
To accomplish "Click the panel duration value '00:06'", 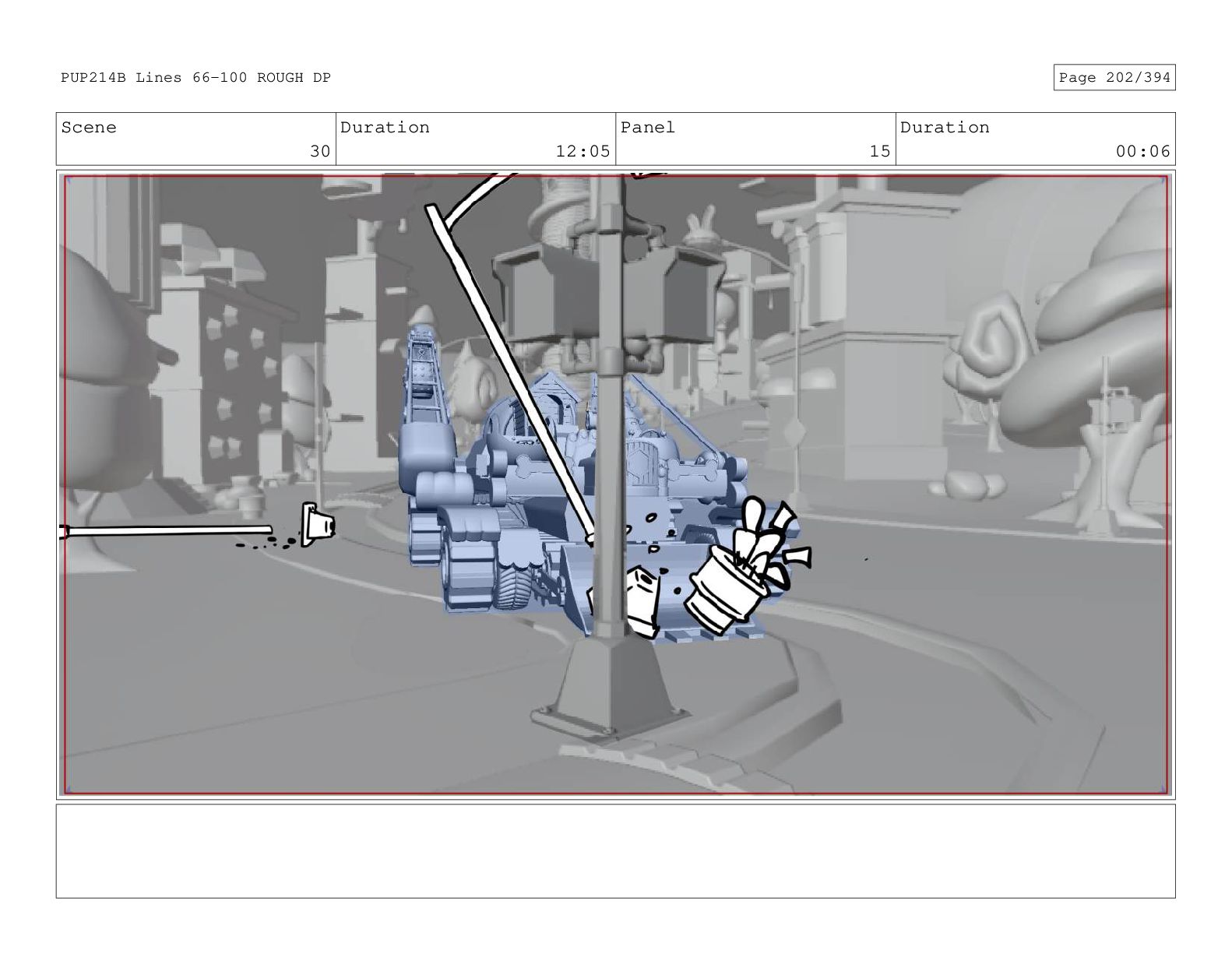I will pyautogui.click(x=1142, y=151).
